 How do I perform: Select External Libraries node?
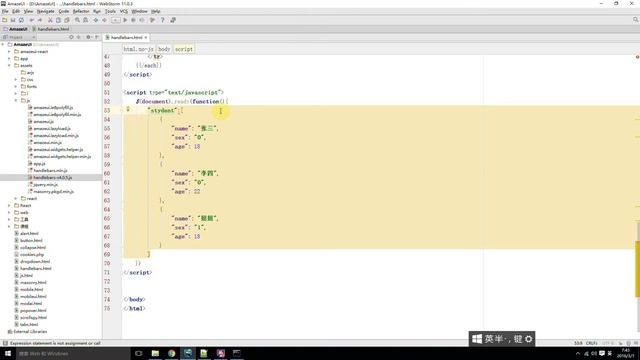click(x=30, y=331)
